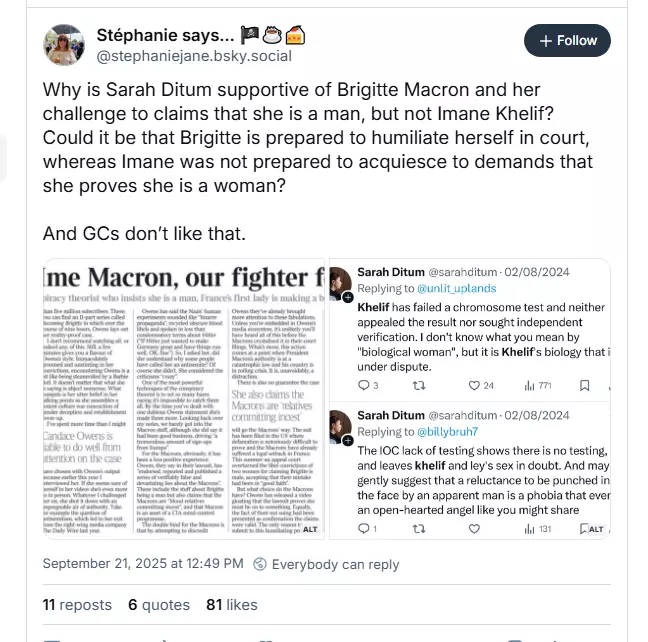Click the heart icon showing 24 likes

[x=473, y=384]
